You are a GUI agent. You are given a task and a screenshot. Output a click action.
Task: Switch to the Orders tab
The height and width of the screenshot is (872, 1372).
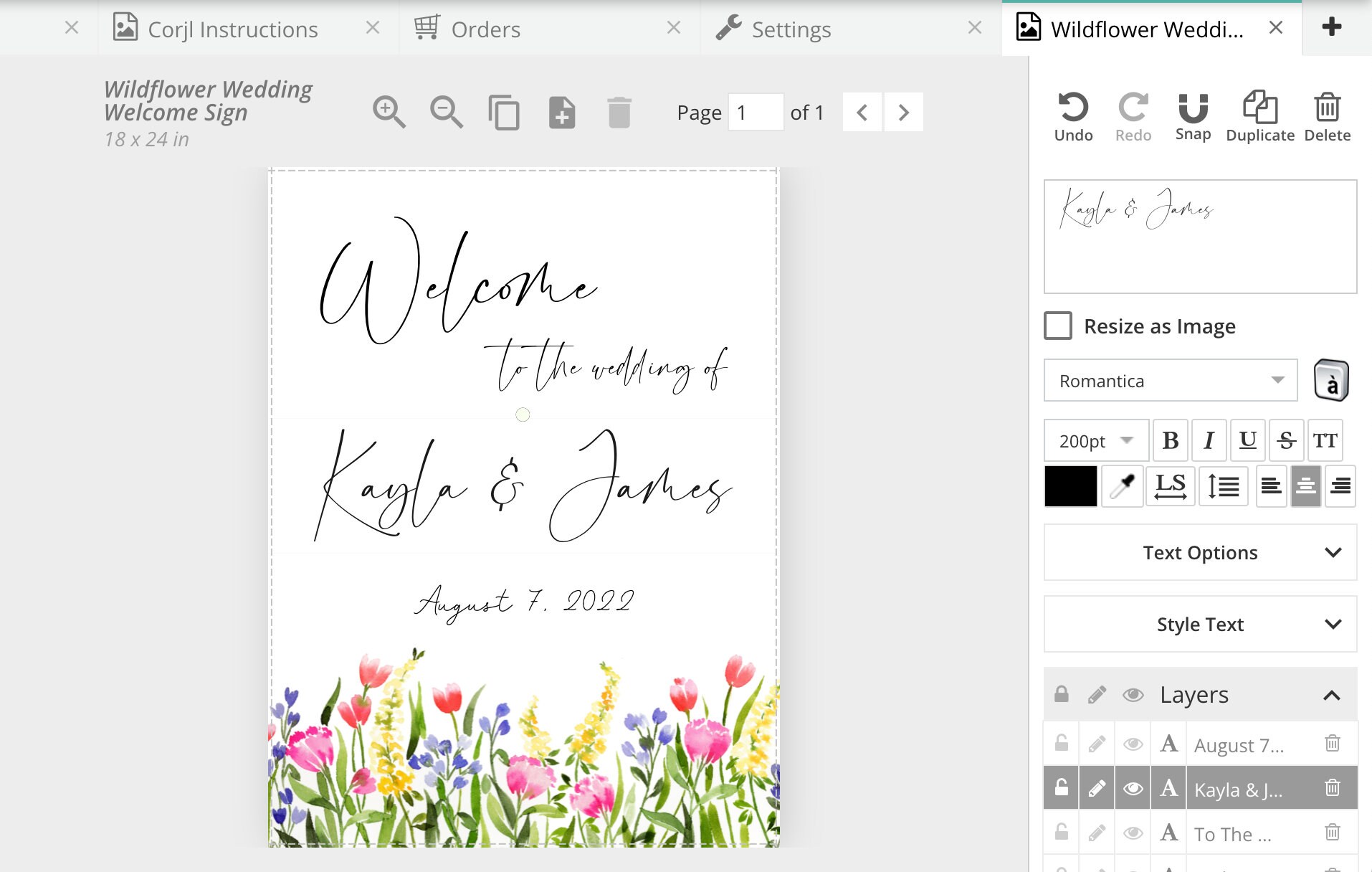pyautogui.click(x=485, y=29)
